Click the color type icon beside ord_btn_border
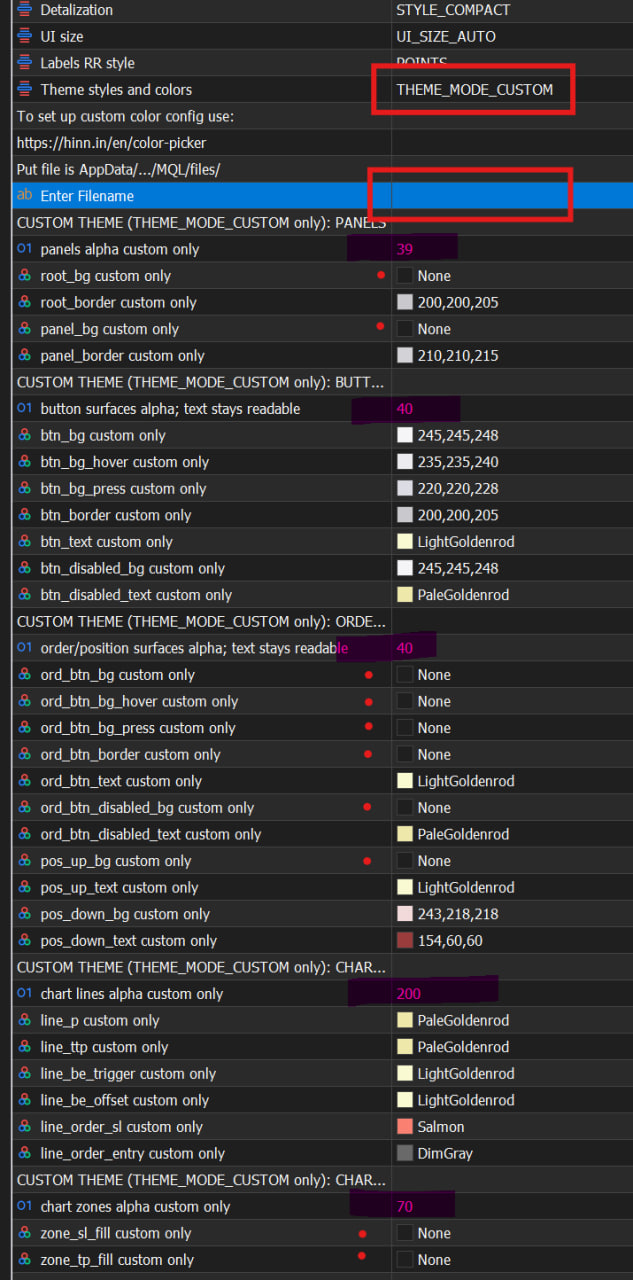The image size is (633, 1280). [25, 754]
